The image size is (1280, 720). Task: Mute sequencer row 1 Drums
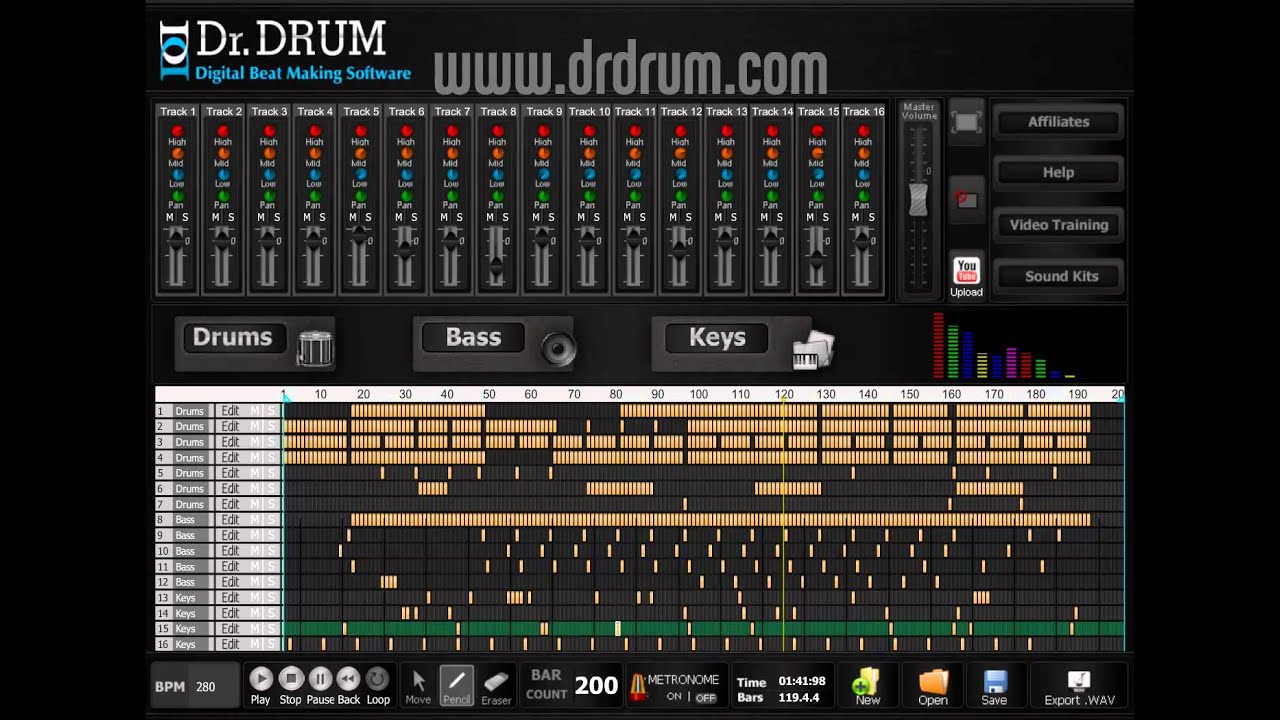[255, 411]
